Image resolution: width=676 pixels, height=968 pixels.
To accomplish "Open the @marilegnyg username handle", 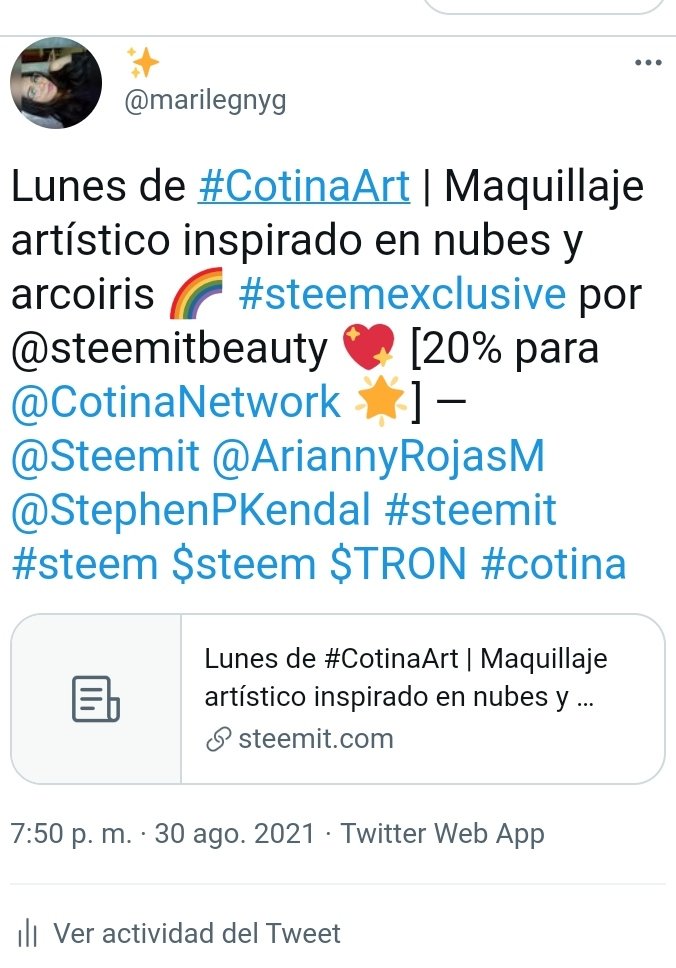I will 205,101.
